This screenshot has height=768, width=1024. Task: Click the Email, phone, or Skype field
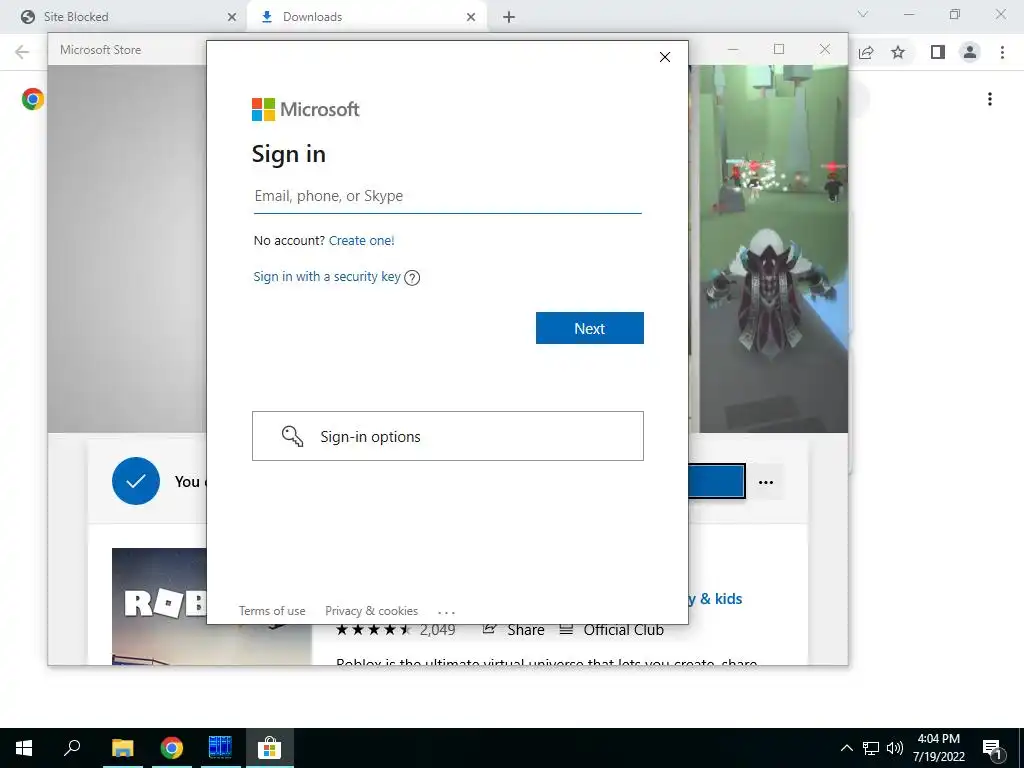(x=447, y=196)
